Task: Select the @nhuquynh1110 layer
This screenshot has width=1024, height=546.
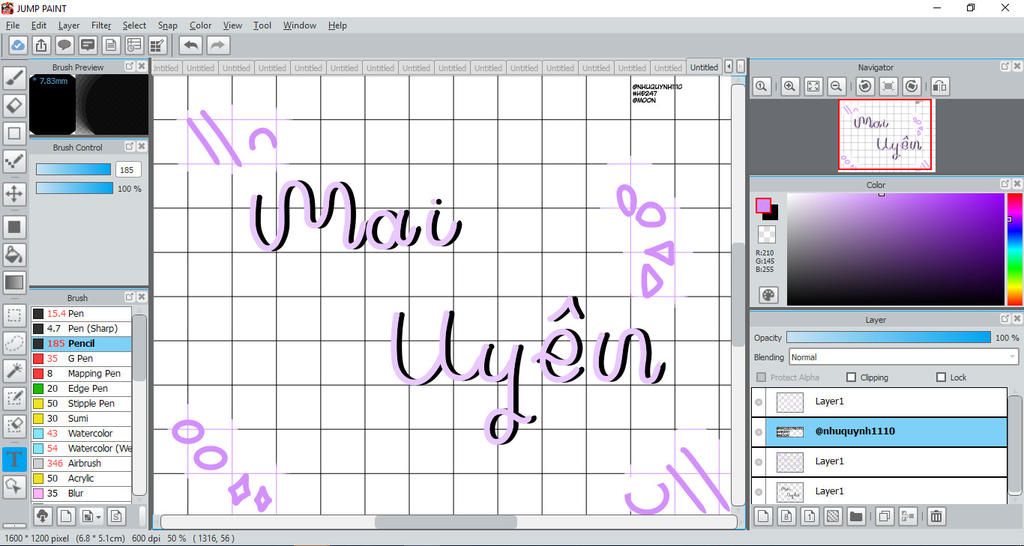Action: pos(886,432)
